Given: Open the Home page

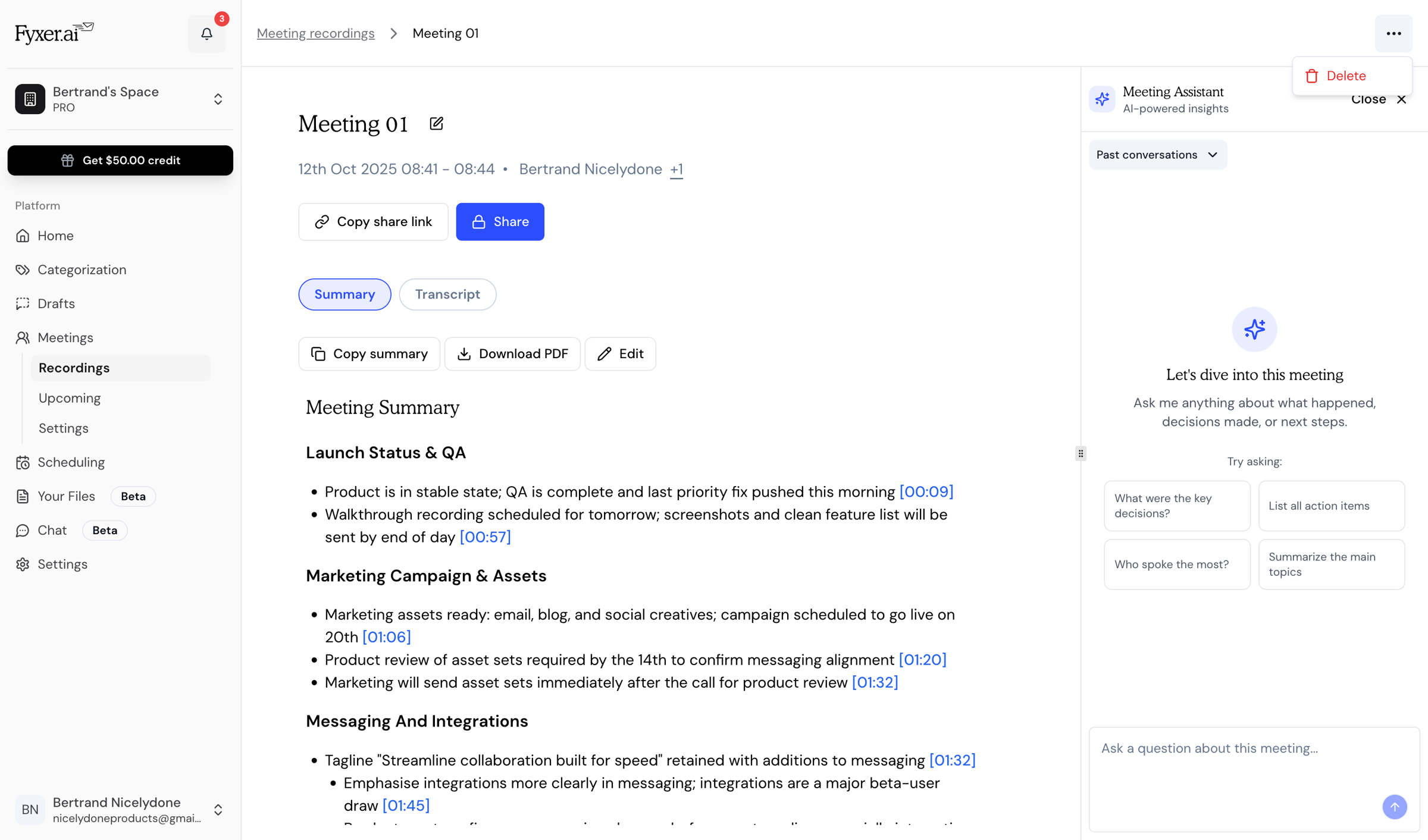Looking at the screenshot, I should 120,236.
